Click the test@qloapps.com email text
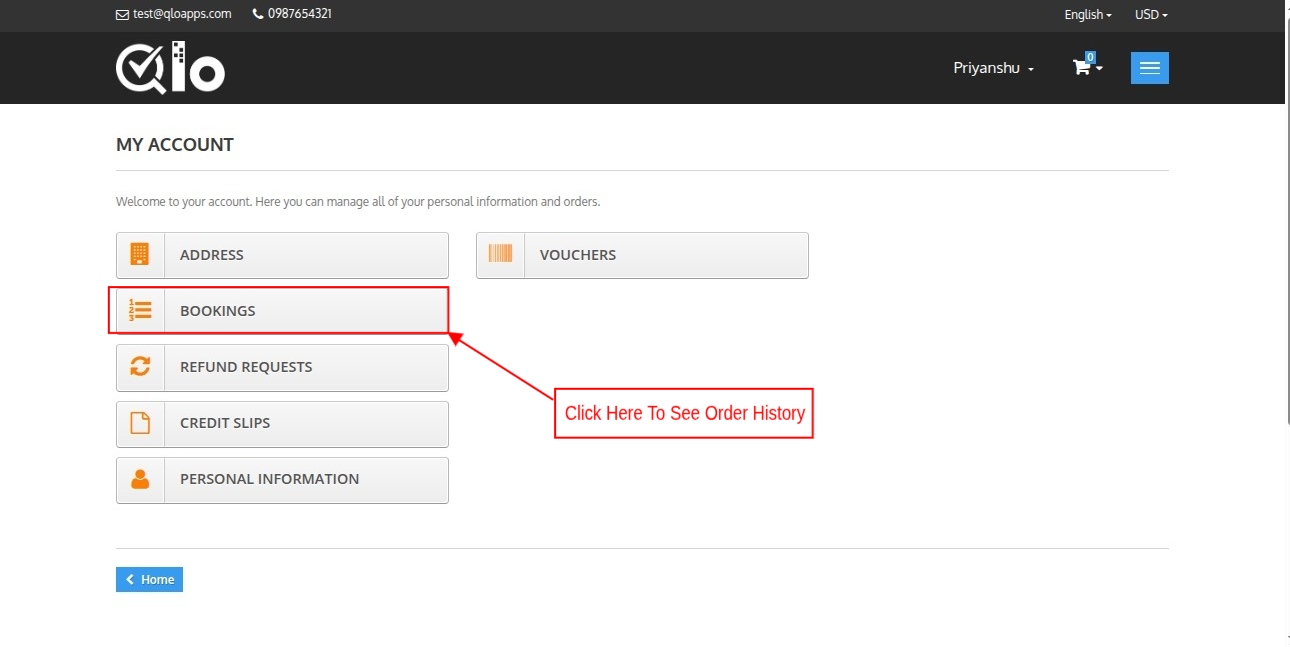Viewport: 1290px width, 647px height. click(x=182, y=14)
